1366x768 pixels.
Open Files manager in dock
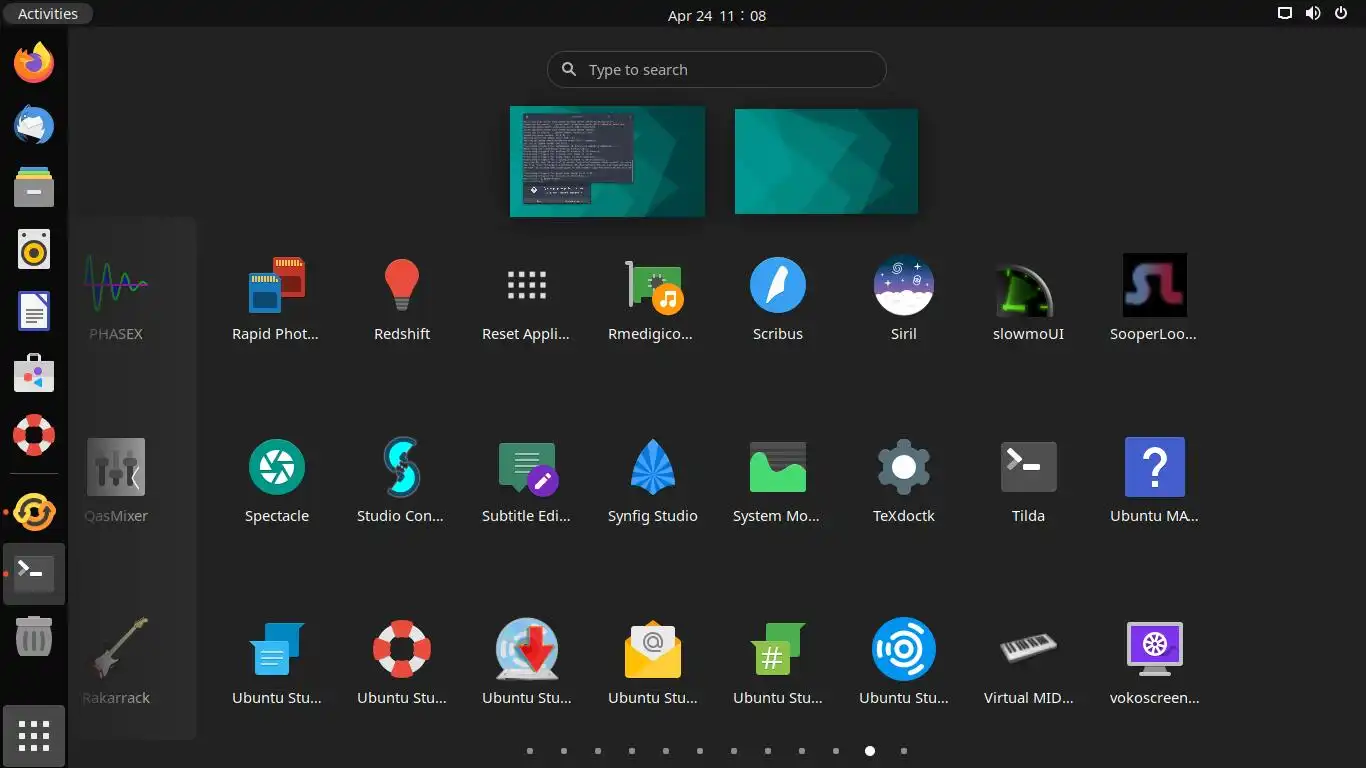[x=34, y=188]
